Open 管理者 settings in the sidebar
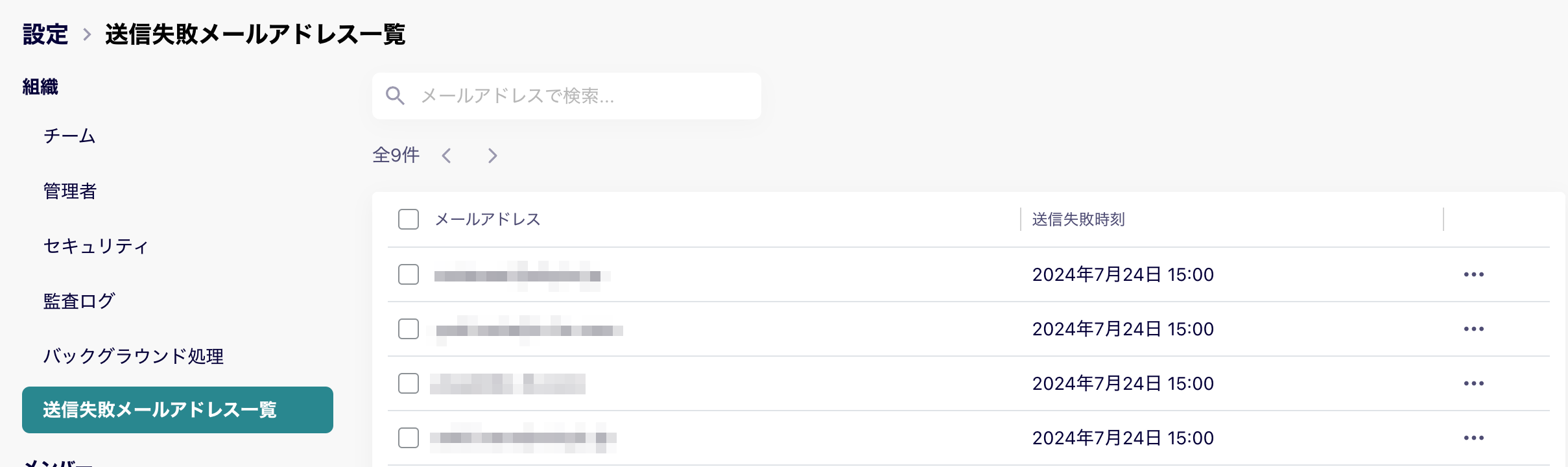Screen dimensions: 1568x467 68,191
